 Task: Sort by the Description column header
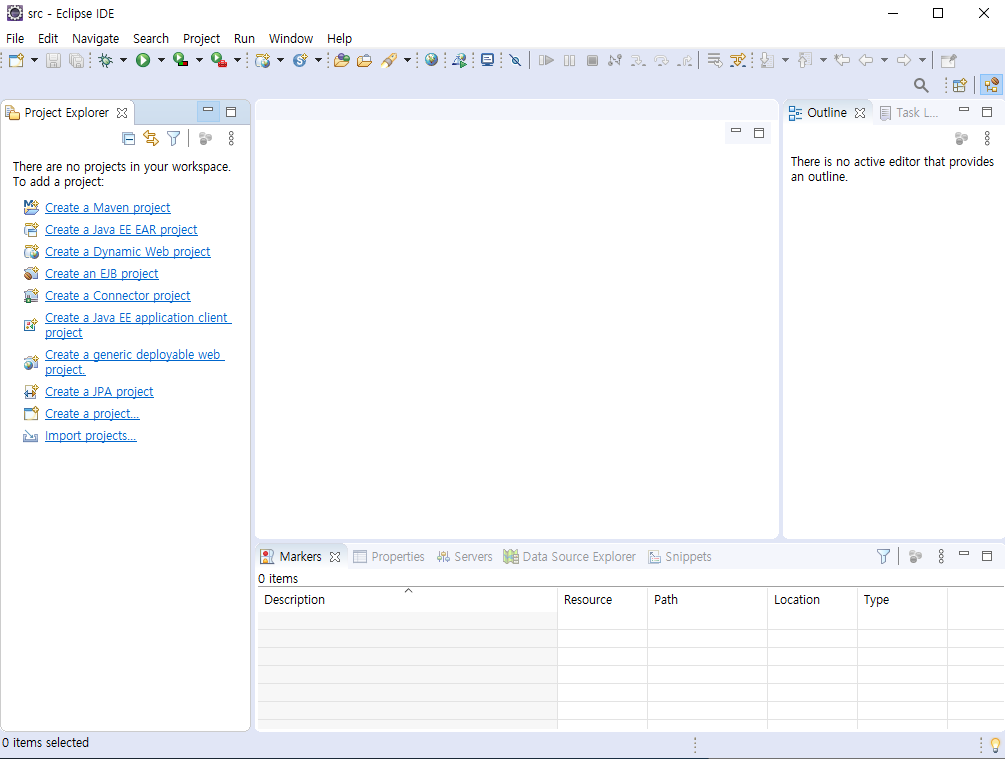point(407,599)
